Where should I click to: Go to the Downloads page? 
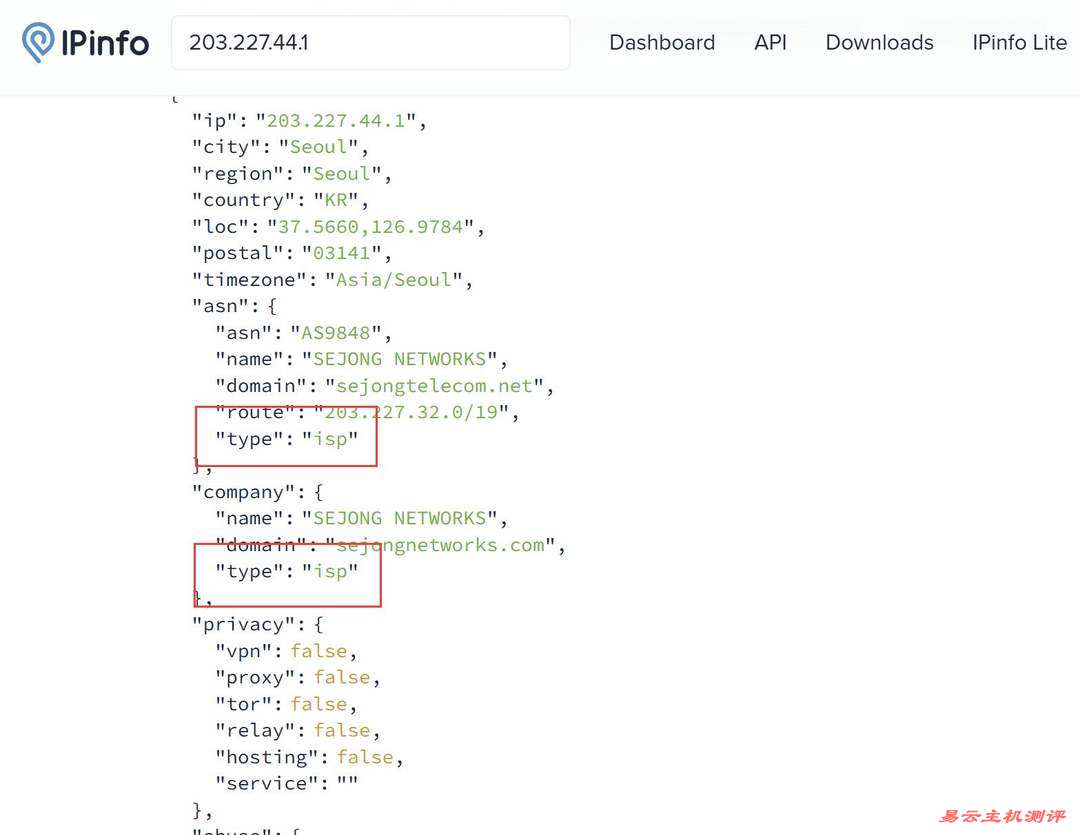(x=879, y=43)
